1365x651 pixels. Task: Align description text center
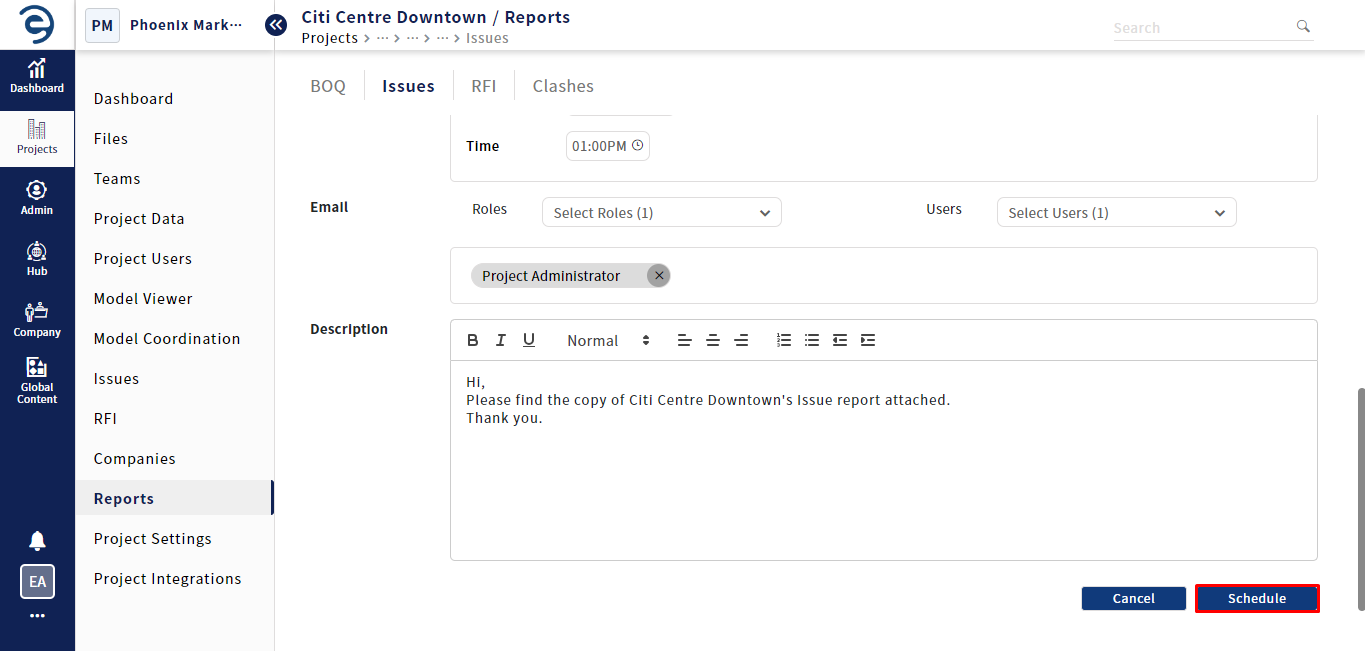click(x=713, y=340)
